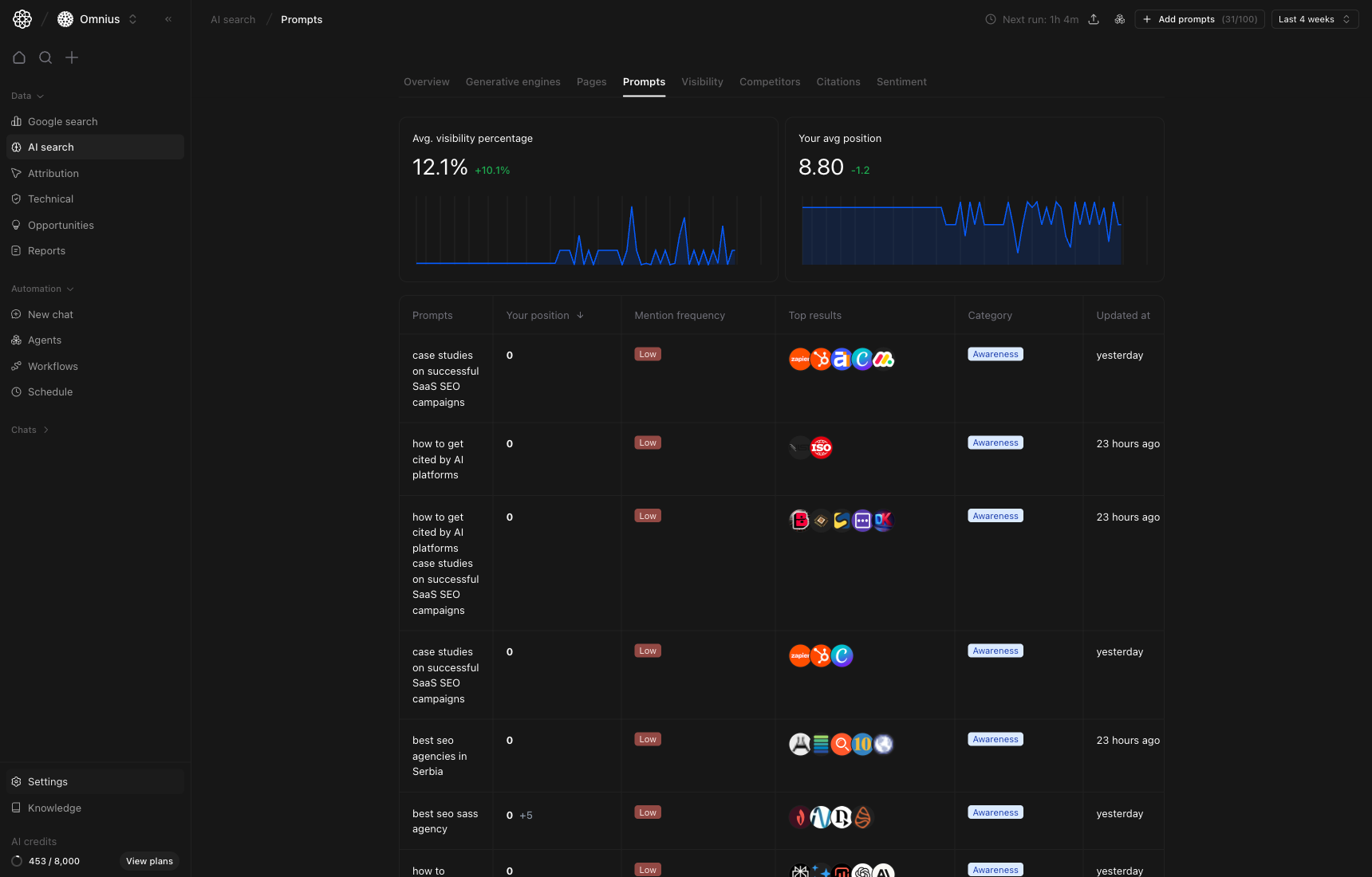
Task: Switch to the Competitors tab
Action: pyautogui.click(x=770, y=81)
